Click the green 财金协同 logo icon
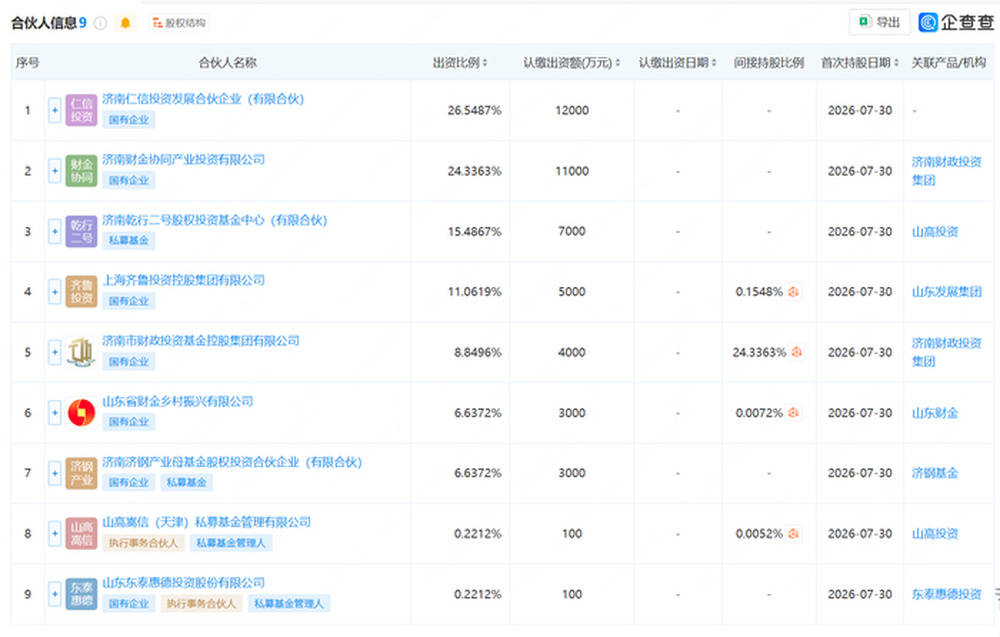This screenshot has width=1000, height=637. (x=82, y=171)
